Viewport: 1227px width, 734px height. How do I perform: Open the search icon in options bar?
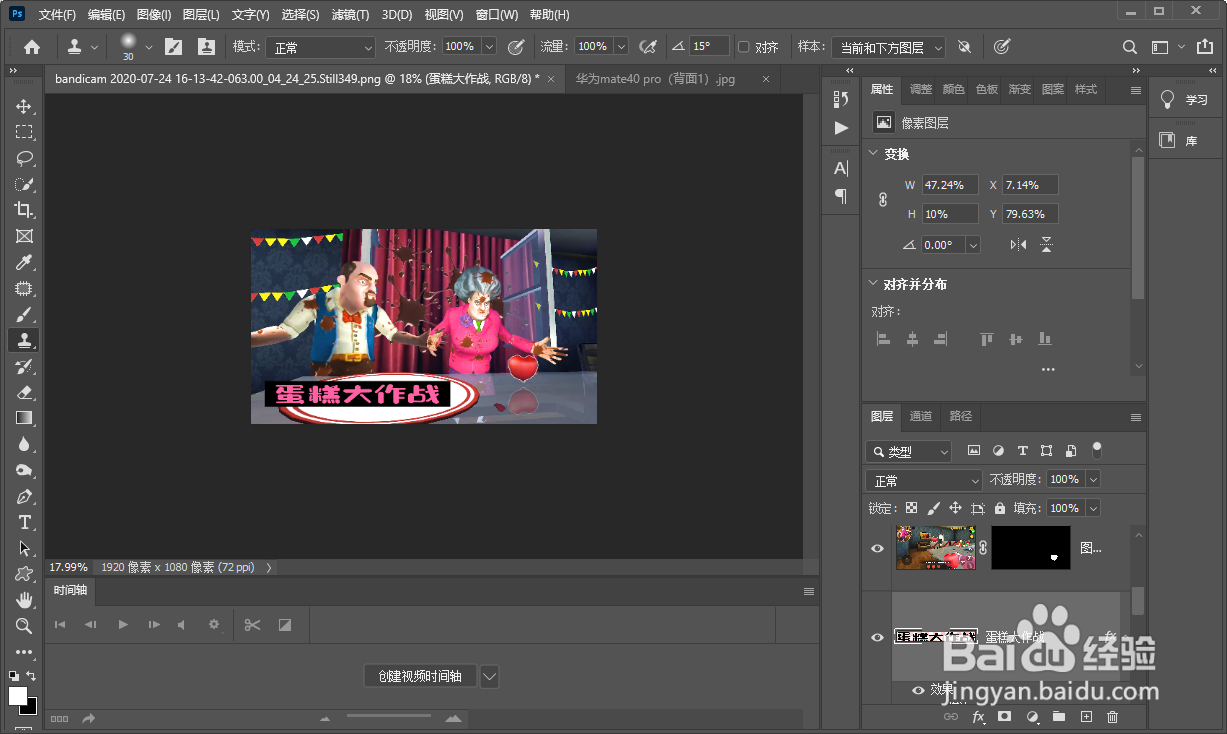coord(1129,47)
